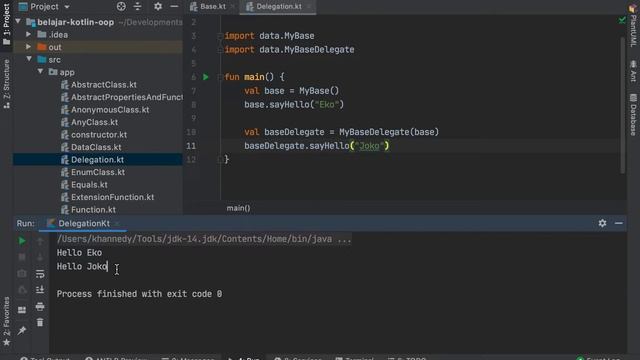Image resolution: width=640 pixels, height=360 pixels.
Task: Select the DelegationKt run tab
Action: (x=84, y=223)
